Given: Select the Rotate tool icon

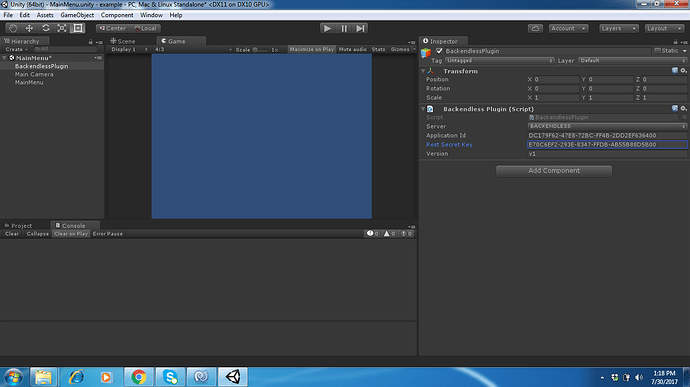Looking at the screenshot, I should [x=46, y=28].
